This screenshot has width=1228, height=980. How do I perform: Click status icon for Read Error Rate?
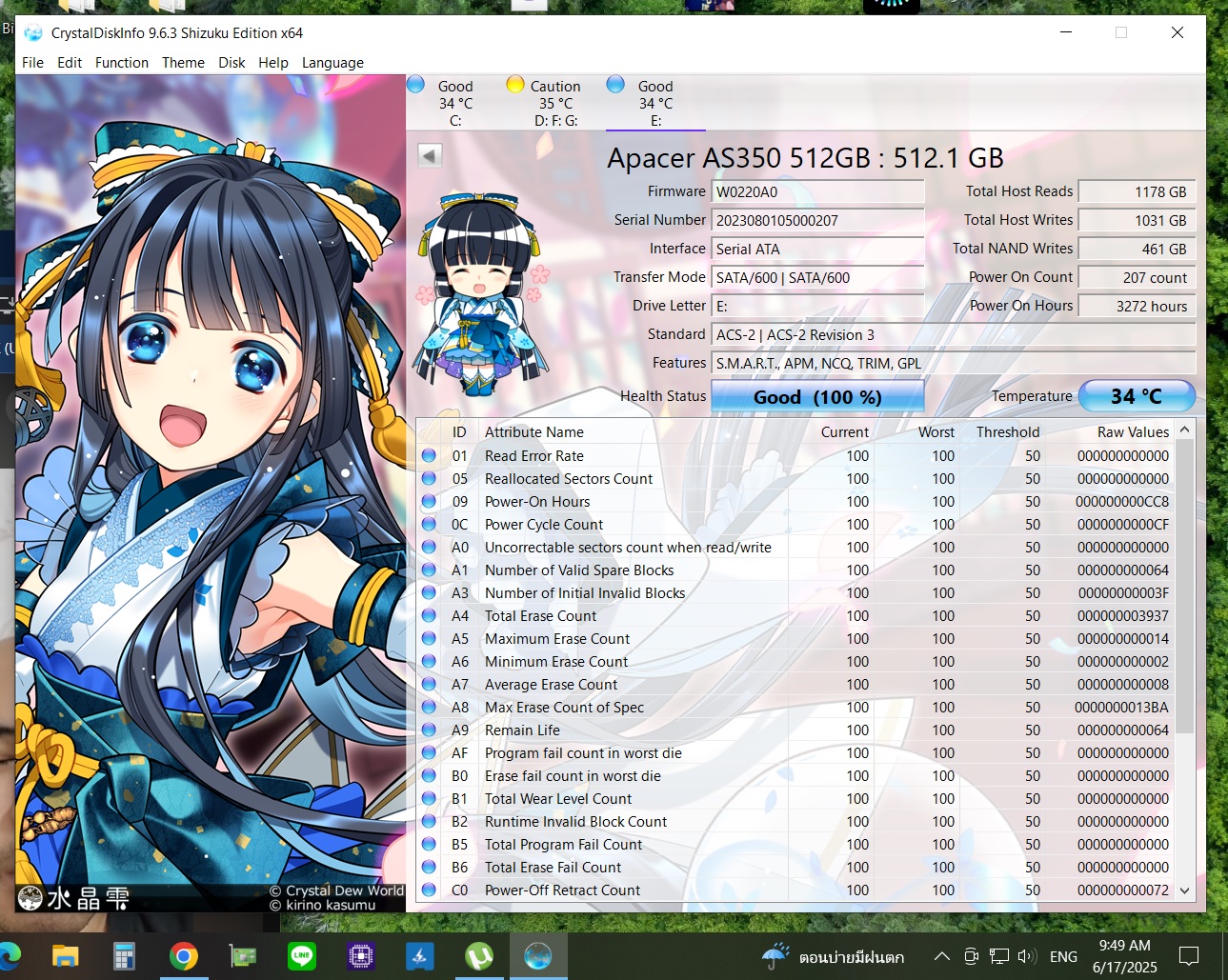pos(429,456)
